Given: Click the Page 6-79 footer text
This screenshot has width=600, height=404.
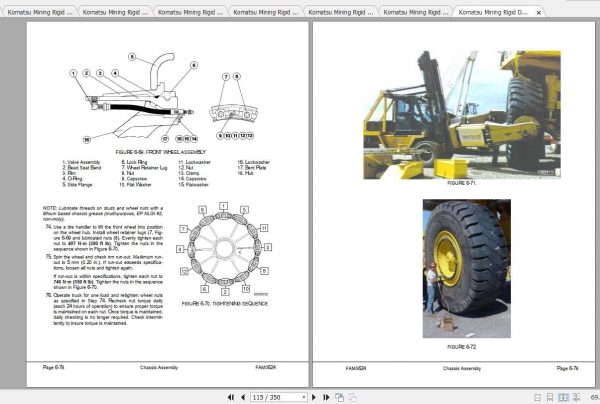Looking at the screenshot, I should pos(567,368).
